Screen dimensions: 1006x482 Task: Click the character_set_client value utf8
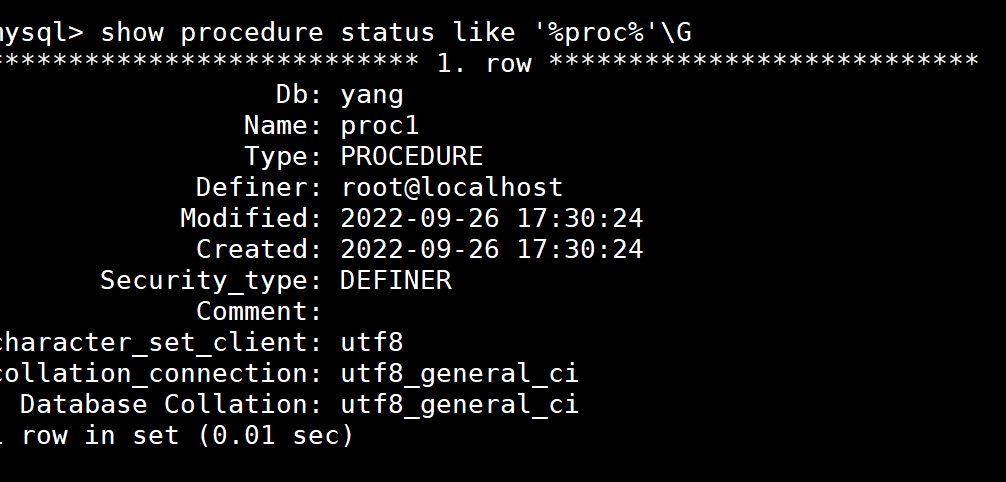[x=372, y=341]
